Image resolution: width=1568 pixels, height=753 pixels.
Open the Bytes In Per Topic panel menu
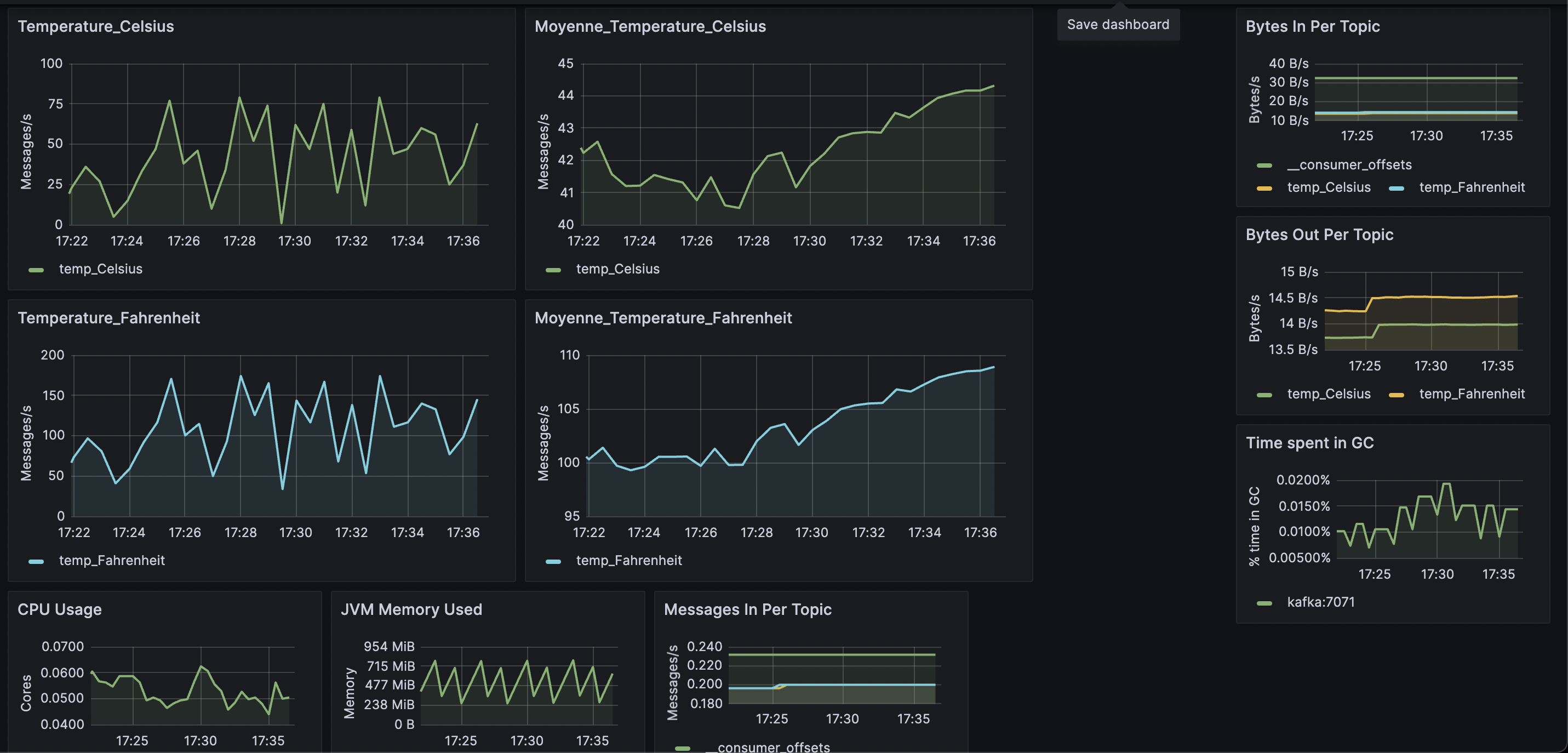[x=1312, y=26]
